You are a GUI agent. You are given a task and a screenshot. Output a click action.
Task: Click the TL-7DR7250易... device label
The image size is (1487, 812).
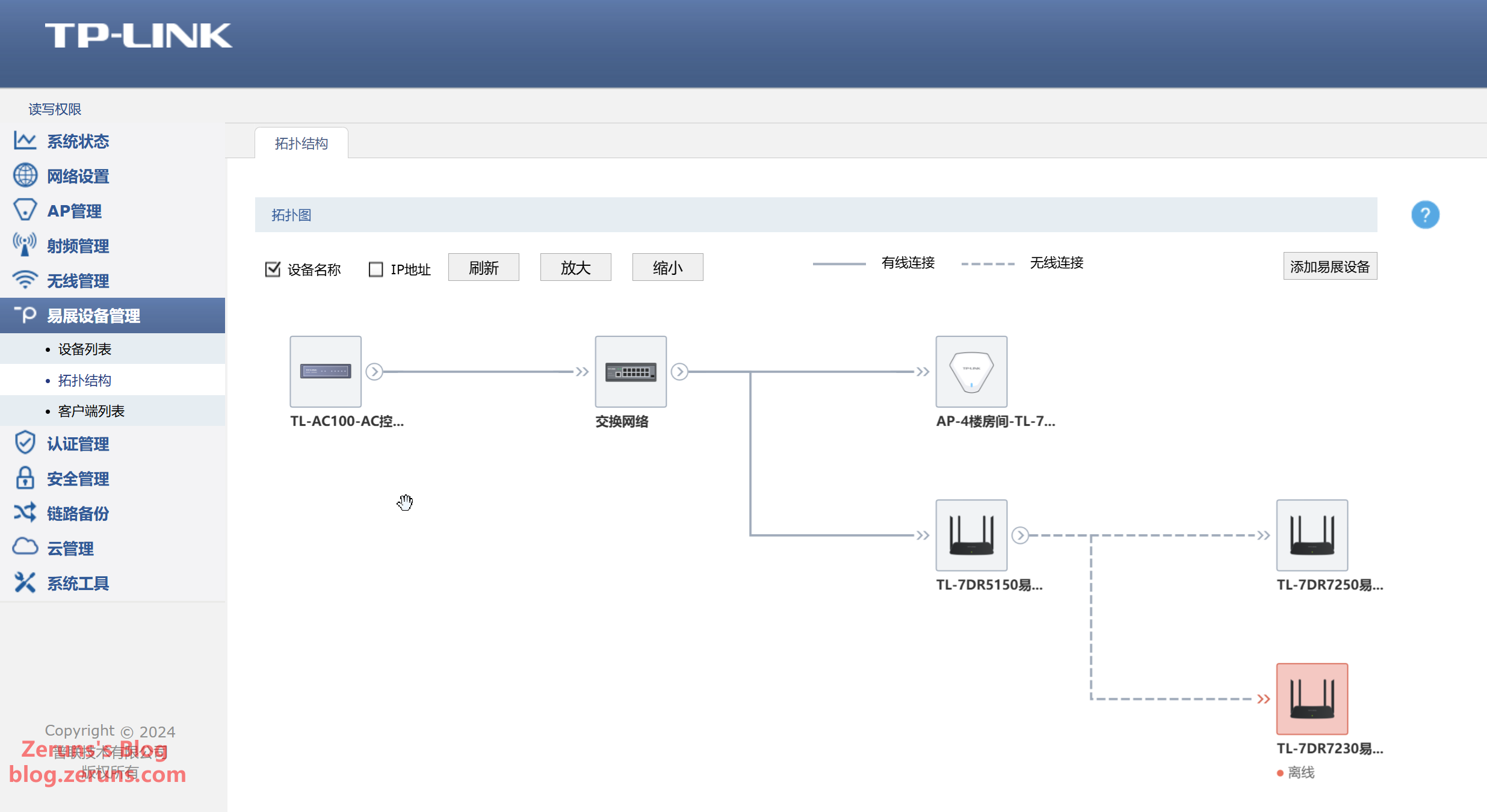point(1330,585)
